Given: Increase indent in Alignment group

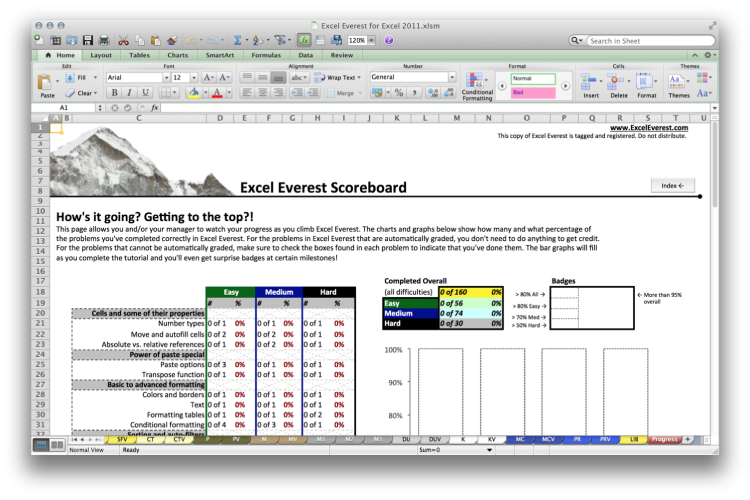Looking at the screenshot, I should click(312, 93).
